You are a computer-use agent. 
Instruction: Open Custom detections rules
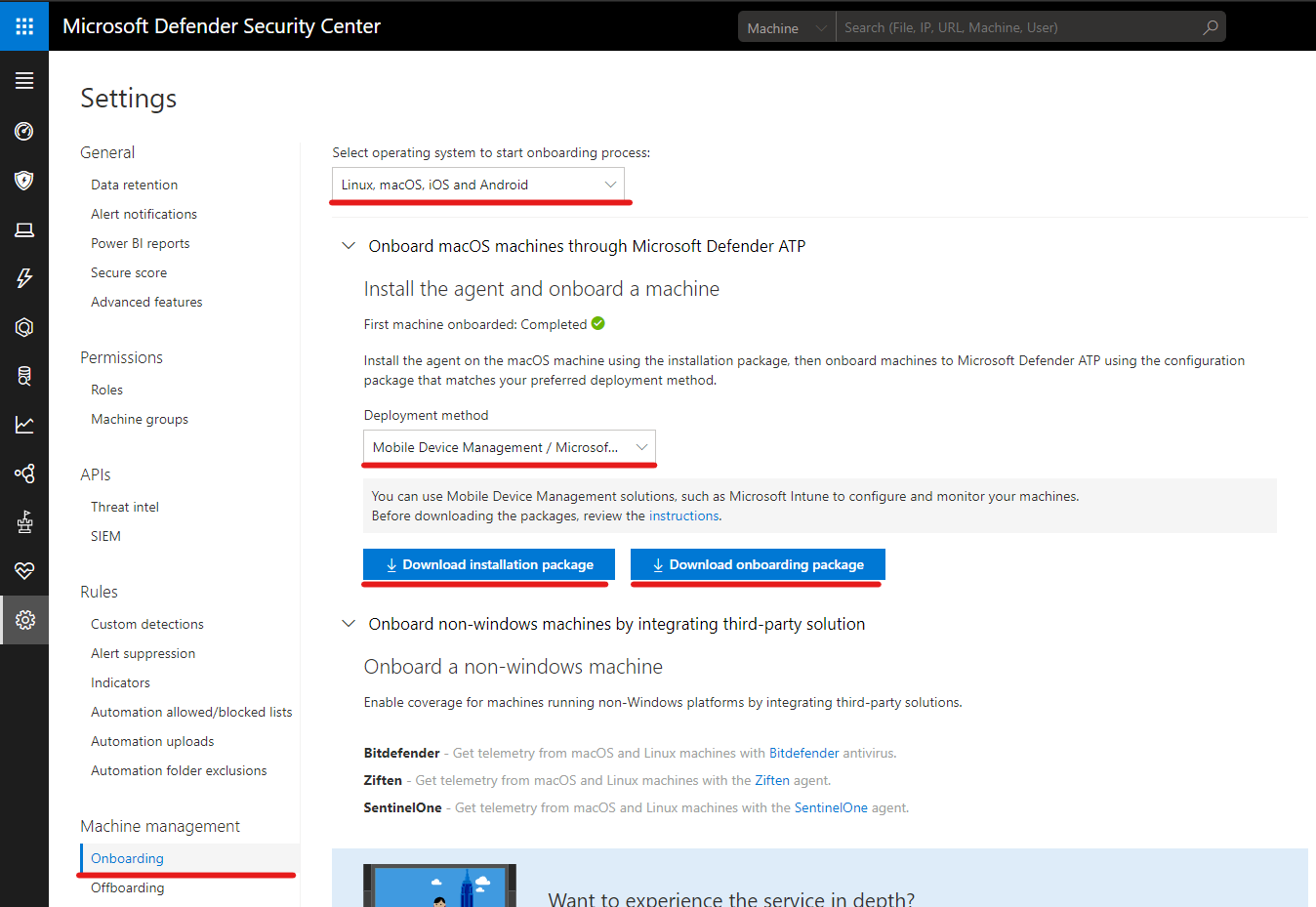pos(147,624)
